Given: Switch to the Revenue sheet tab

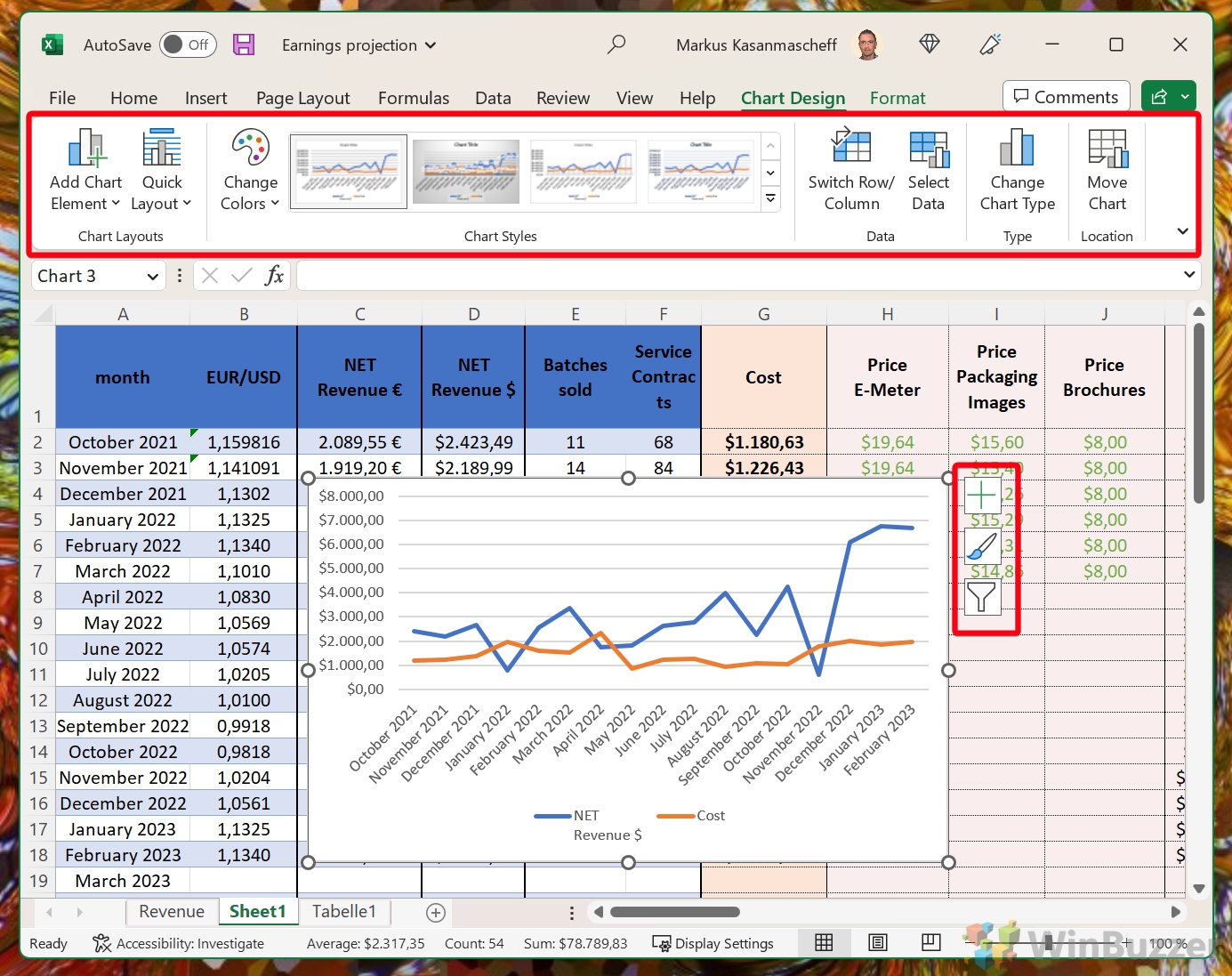Looking at the screenshot, I should pyautogui.click(x=172, y=911).
